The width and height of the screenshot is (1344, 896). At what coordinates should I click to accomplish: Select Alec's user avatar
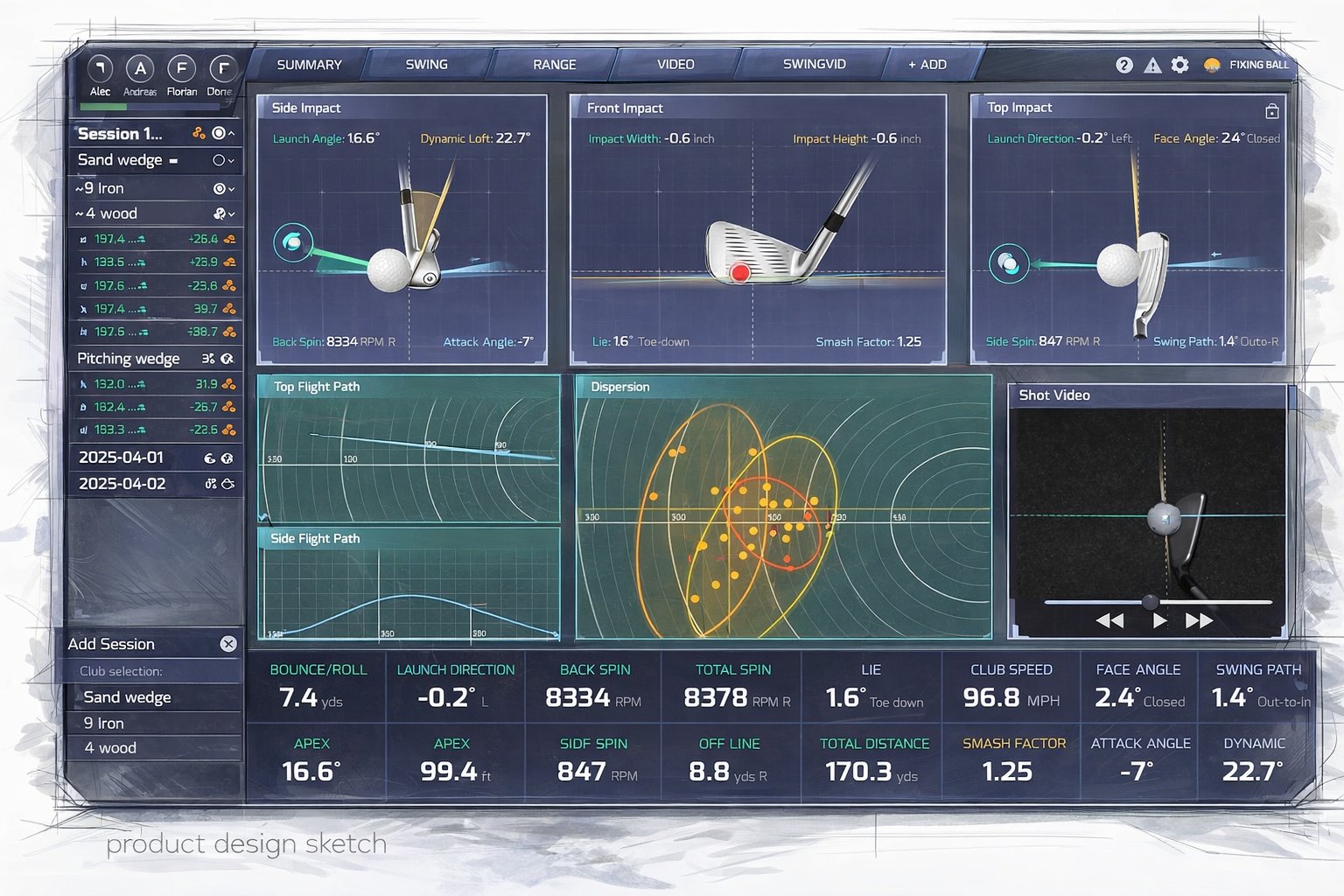tap(101, 70)
